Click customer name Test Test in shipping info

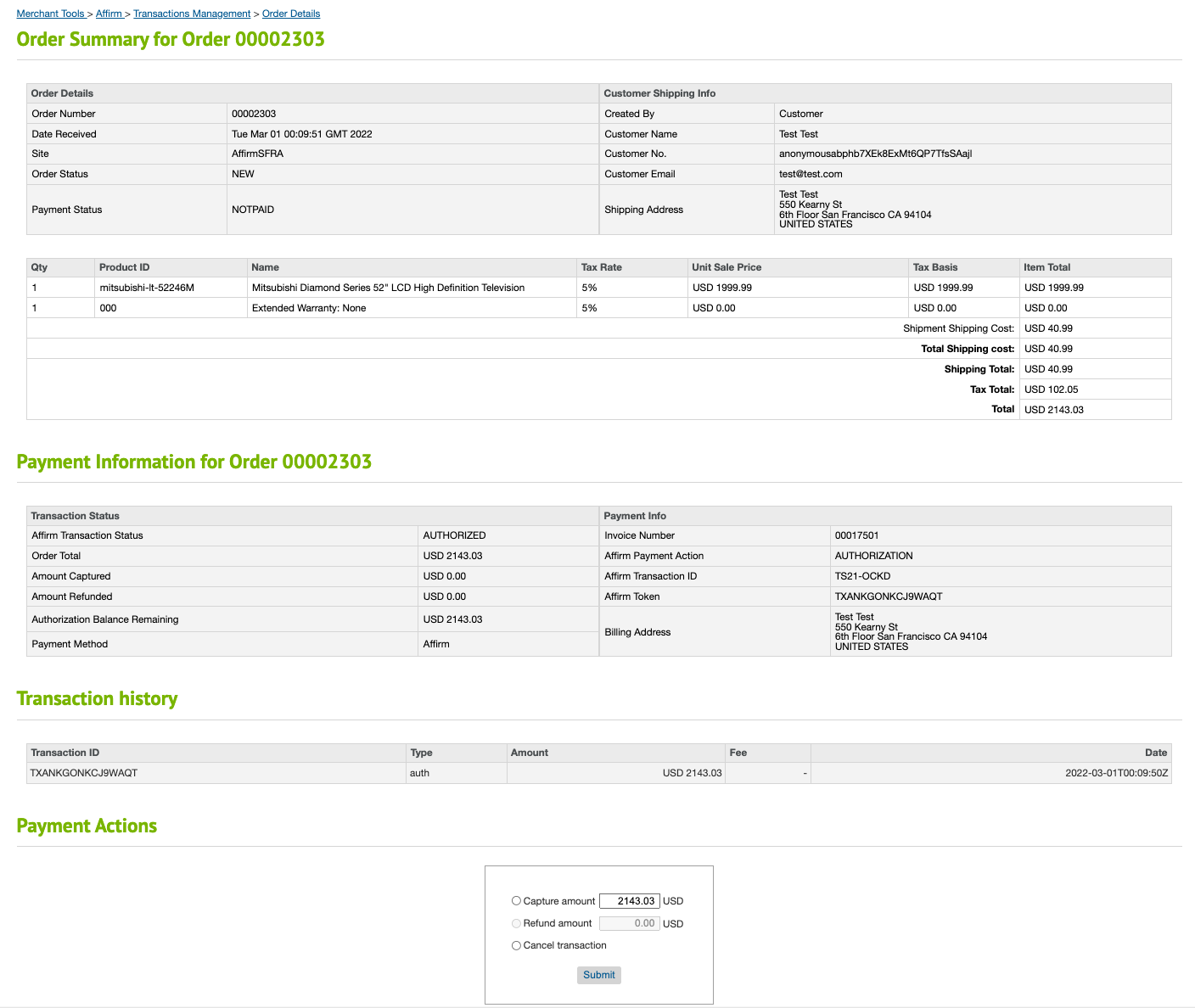[x=799, y=134]
